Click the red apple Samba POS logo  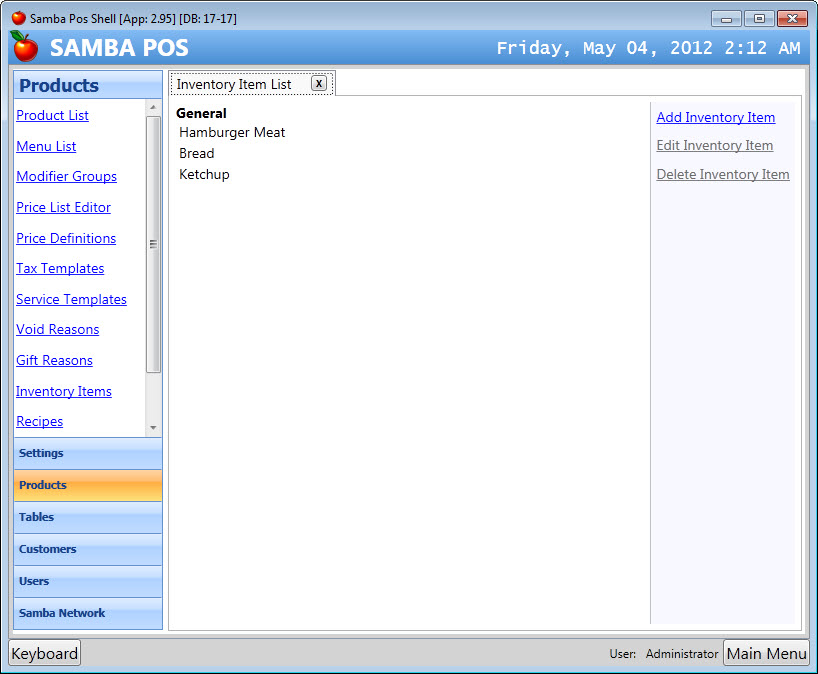pyautogui.click(x=25, y=46)
